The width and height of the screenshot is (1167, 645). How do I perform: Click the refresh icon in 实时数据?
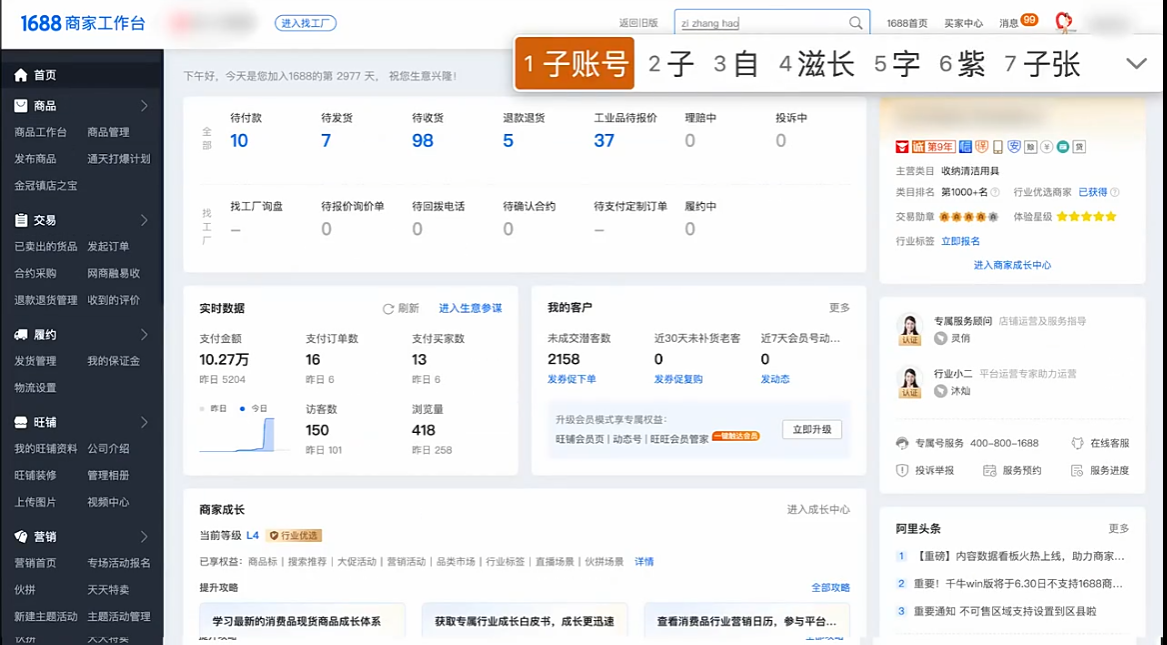click(x=388, y=309)
